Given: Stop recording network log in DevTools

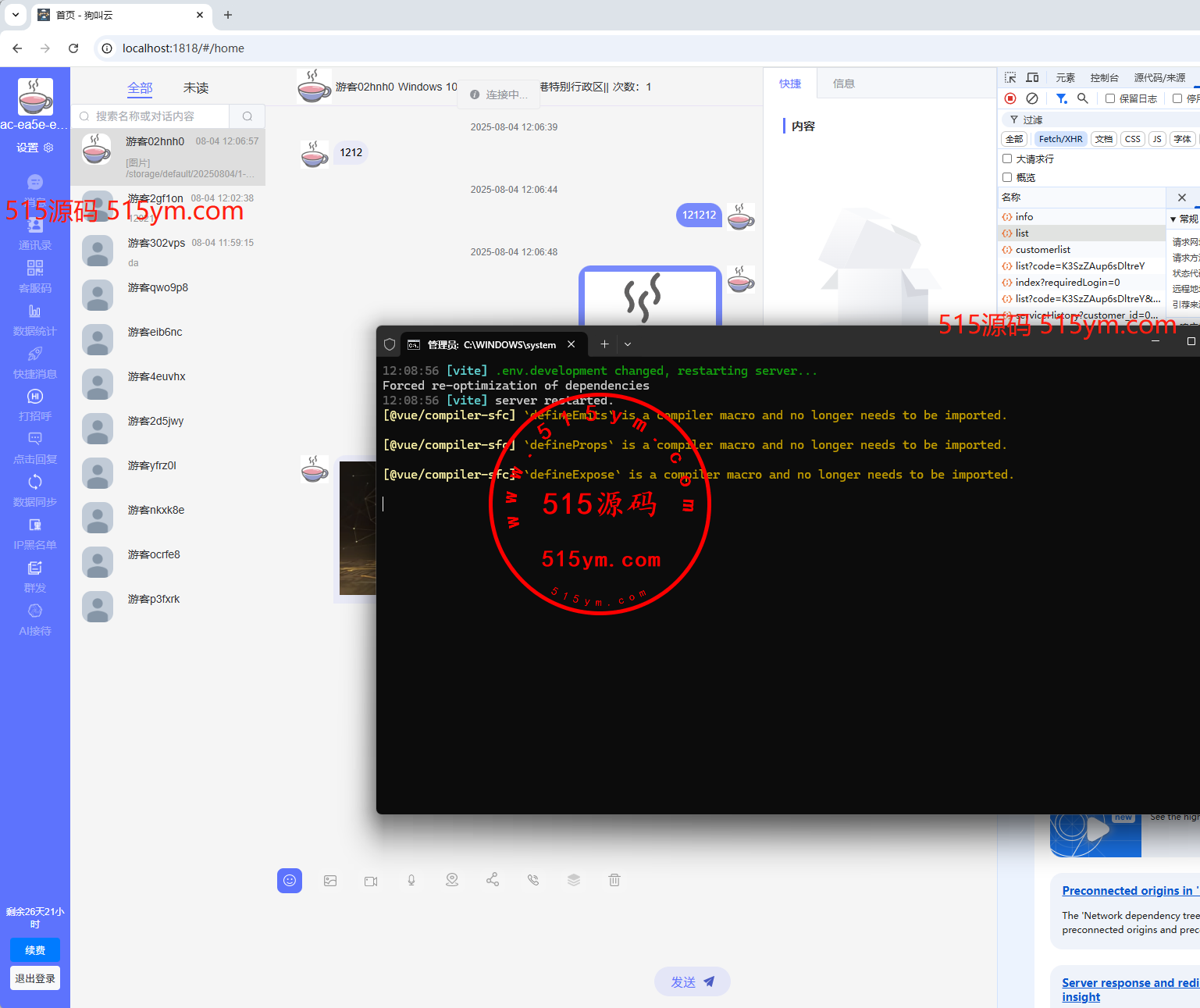Looking at the screenshot, I should coord(1010,98).
